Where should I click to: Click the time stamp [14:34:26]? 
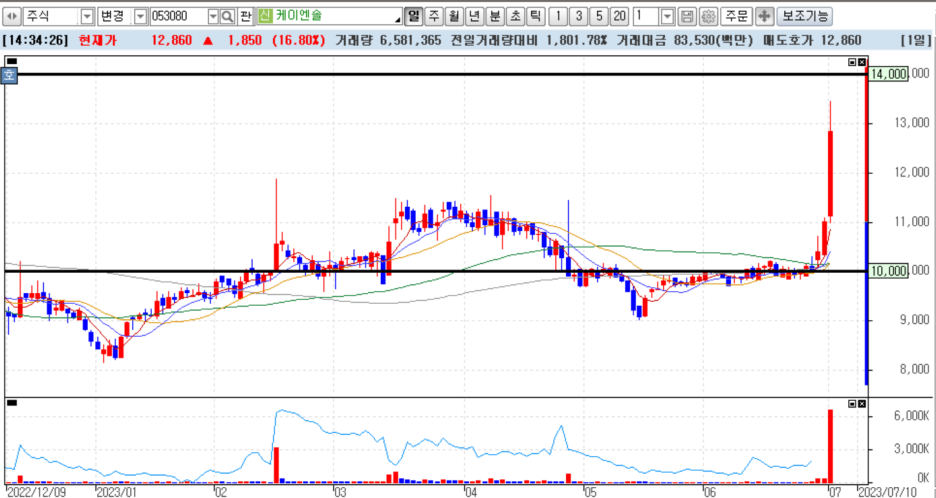(36, 41)
